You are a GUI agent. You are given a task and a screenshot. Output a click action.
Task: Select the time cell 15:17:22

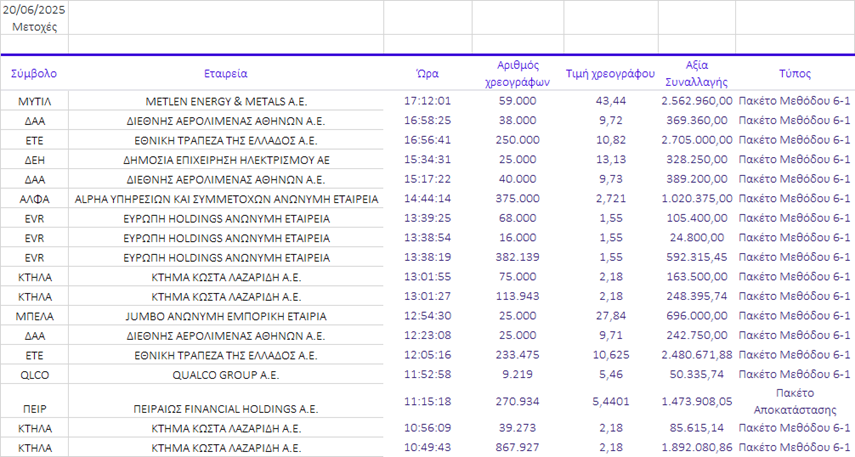pos(428,179)
